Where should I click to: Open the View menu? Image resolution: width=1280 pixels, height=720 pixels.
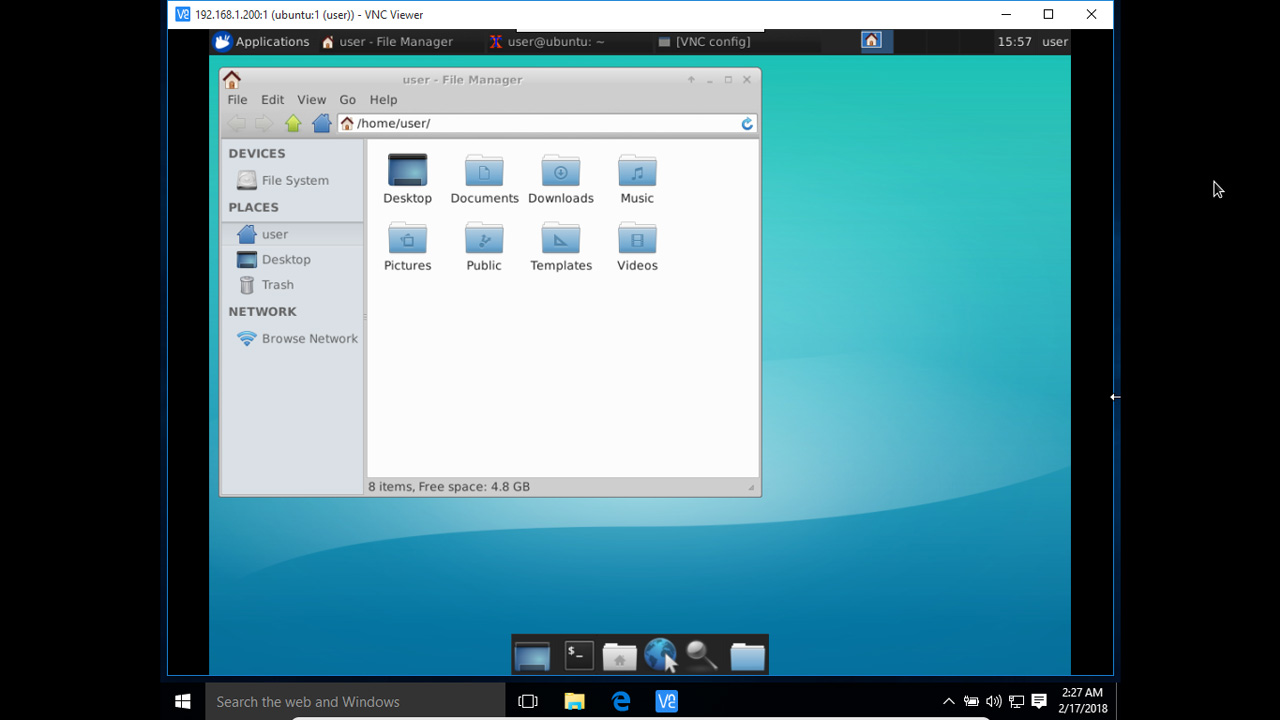click(311, 99)
